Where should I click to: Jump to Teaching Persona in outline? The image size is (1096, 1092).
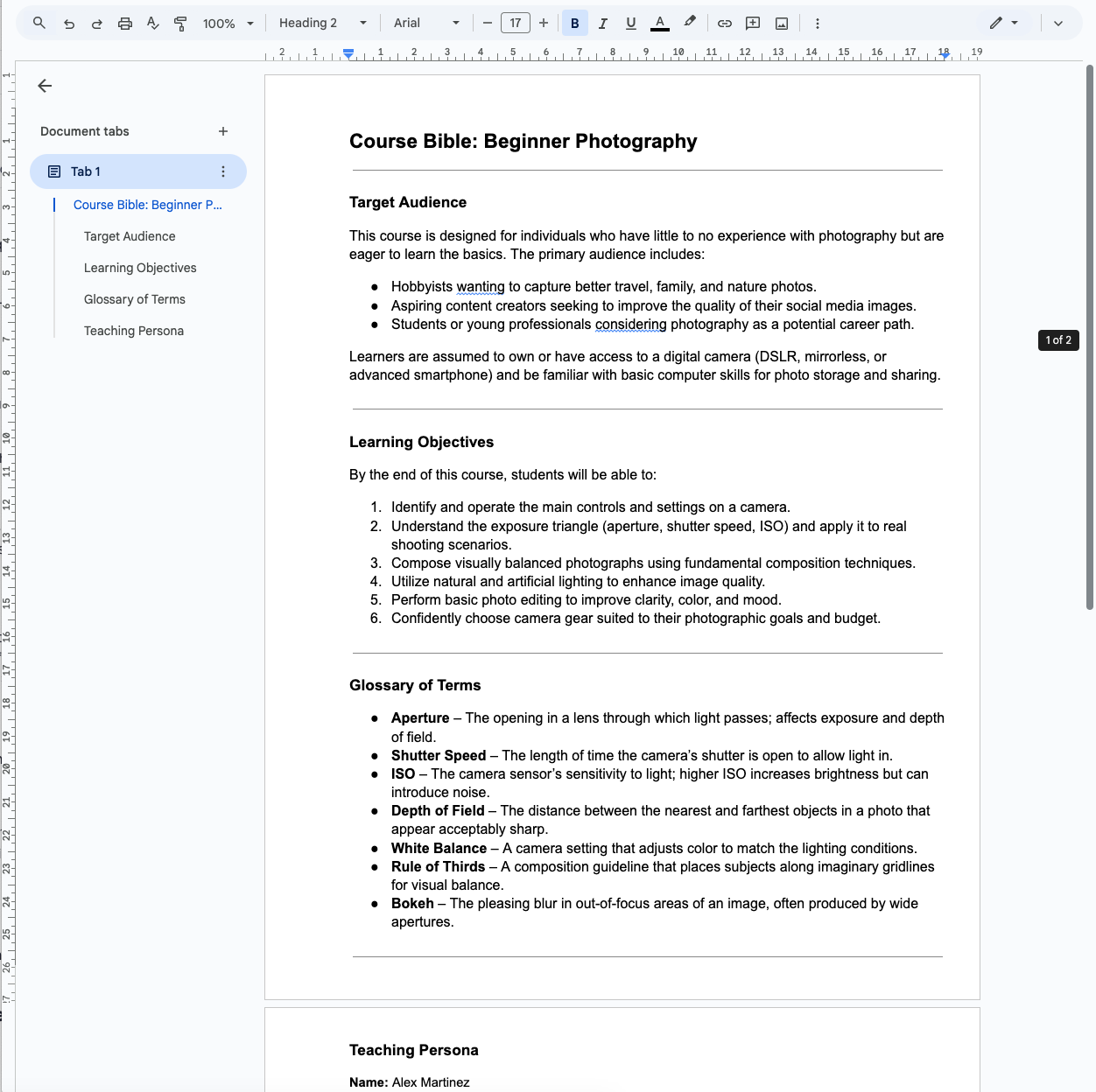point(134,331)
